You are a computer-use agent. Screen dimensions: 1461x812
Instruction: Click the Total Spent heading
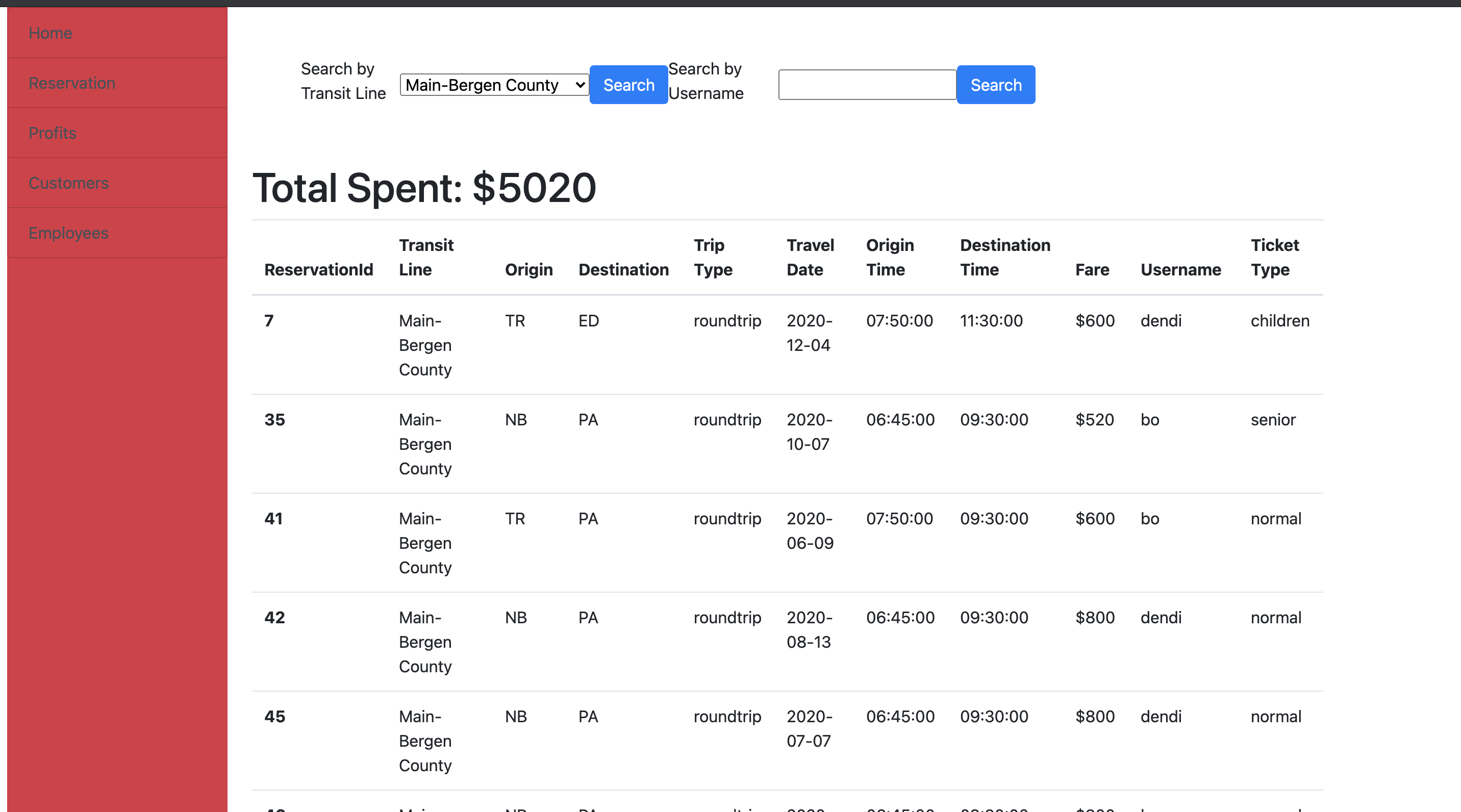click(x=424, y=188)
